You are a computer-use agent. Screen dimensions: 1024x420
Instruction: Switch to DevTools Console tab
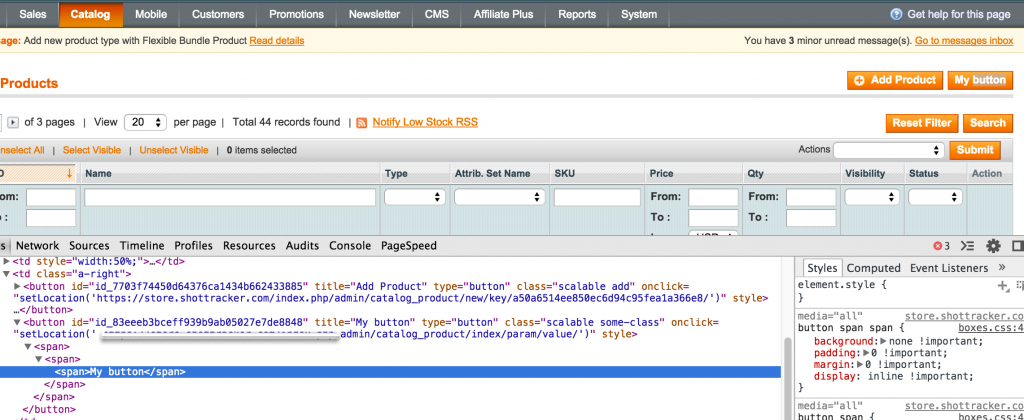[350, 246]
